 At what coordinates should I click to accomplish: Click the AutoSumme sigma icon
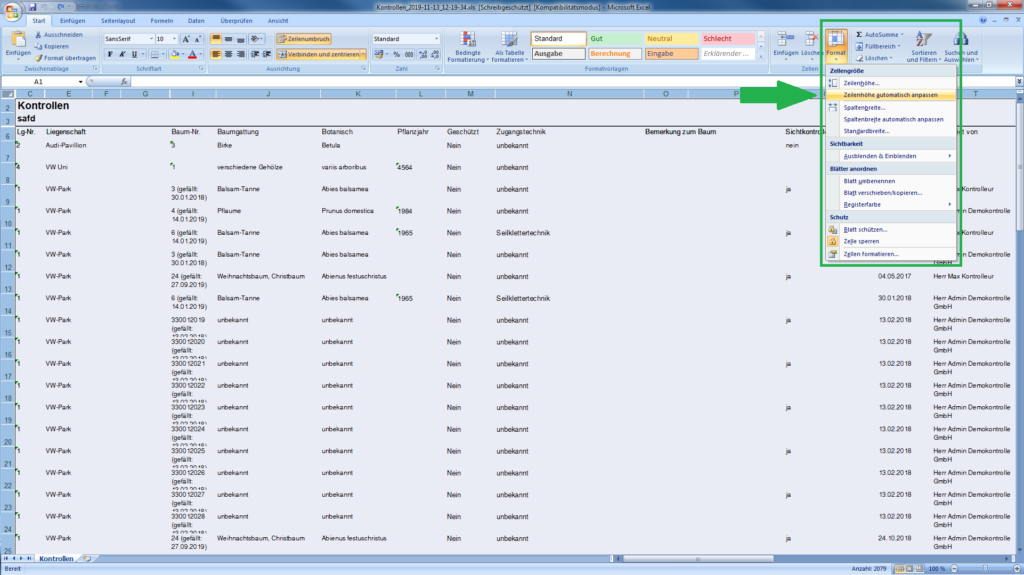pyautogui.click(x=859, y=34)
